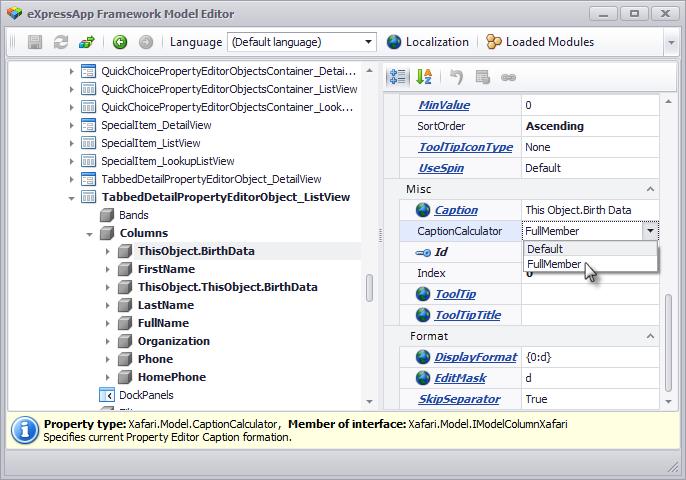686x480 pixels.
Task: Click the ToolTip property link
Action: pos(455,294)
